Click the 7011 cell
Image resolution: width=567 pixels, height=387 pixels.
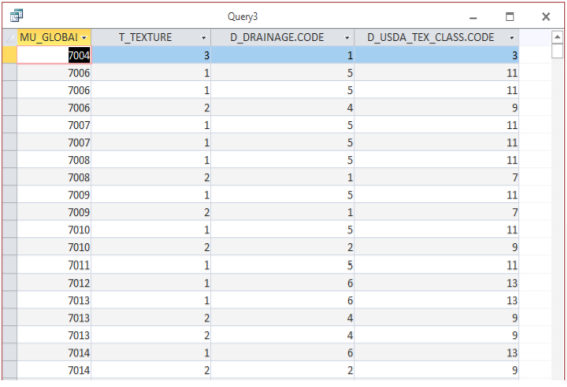[x=54, y=265]
